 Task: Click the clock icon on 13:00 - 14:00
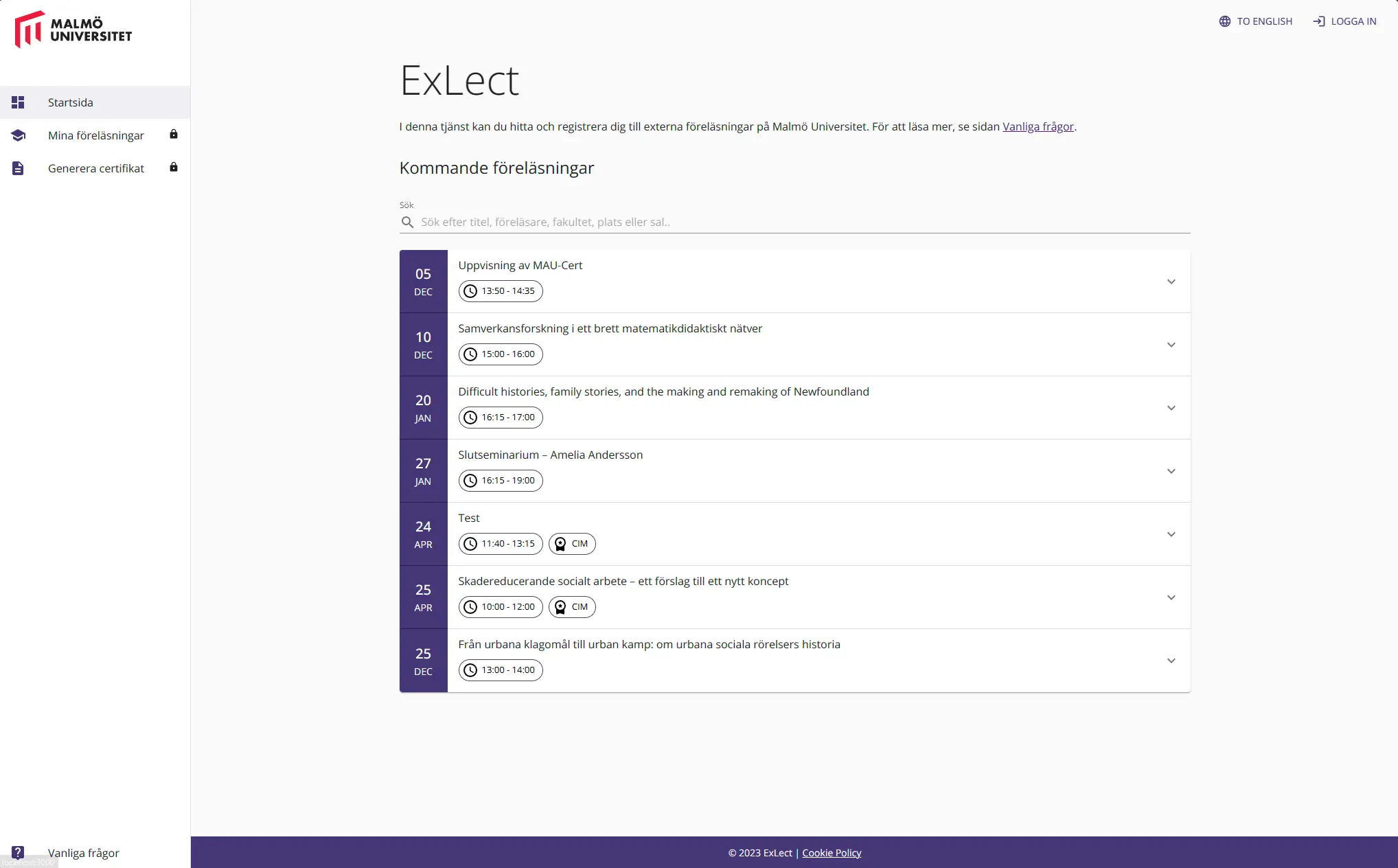(x=470, y=670)
